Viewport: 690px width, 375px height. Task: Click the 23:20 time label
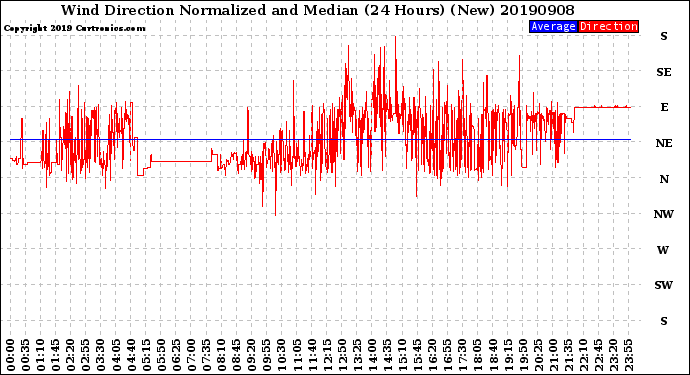tap(613, 355)
